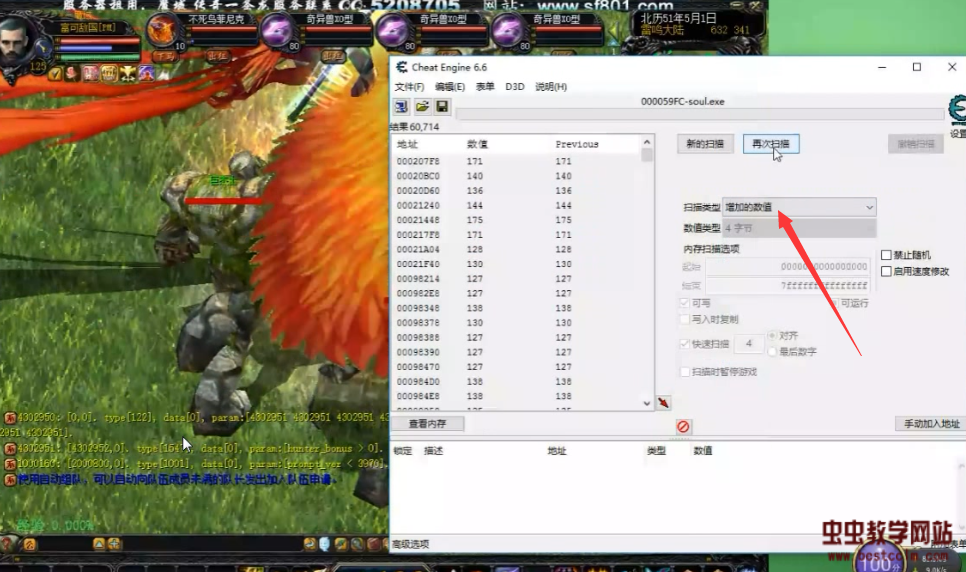Click the stop address input field
The height and width of the screenshot is (572, 966).
point(788,285)
